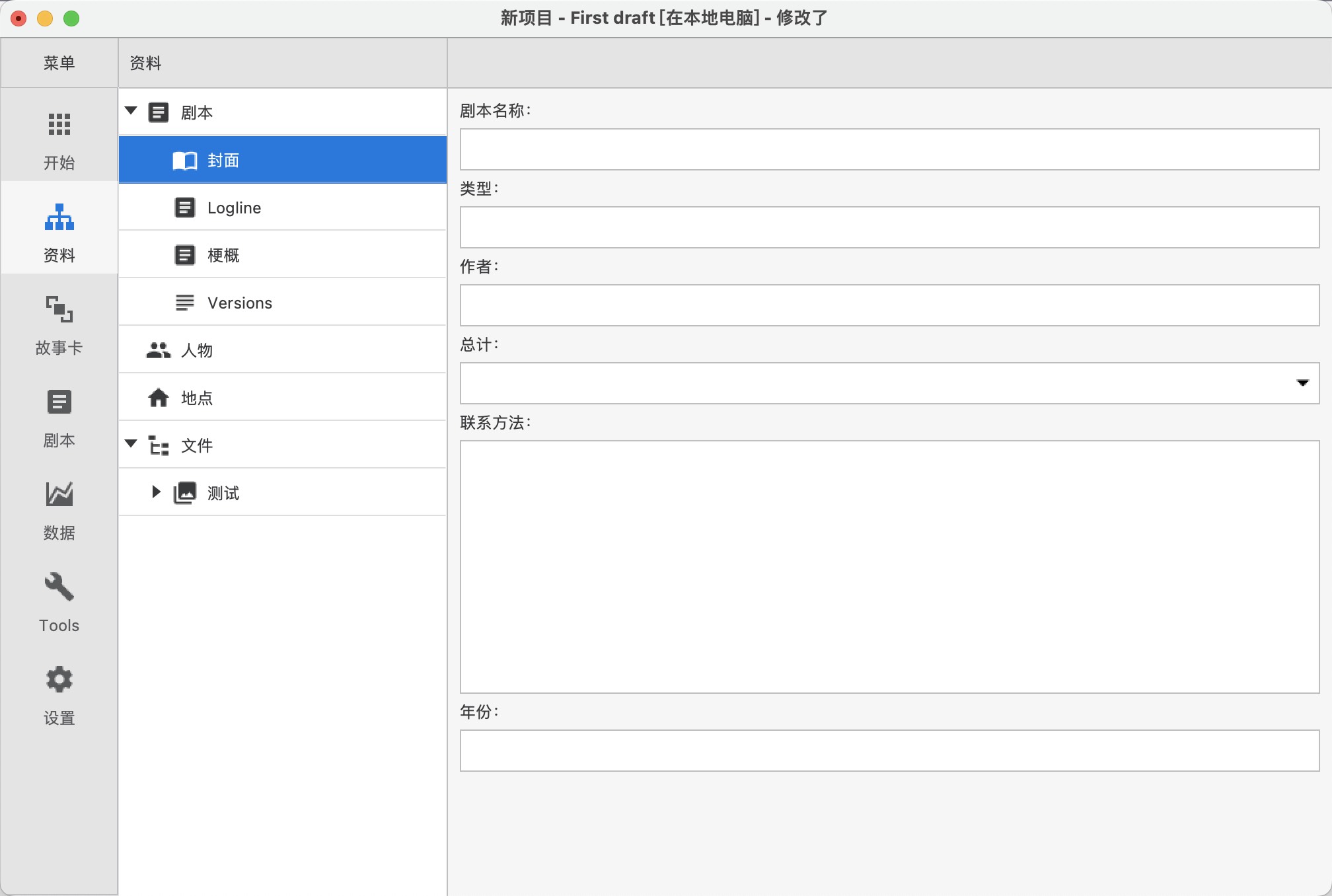This screenshot has height=896, width=1332.
Task: Focus the 年份 input field
Action: pyautogui.click(x=889, y=751)
